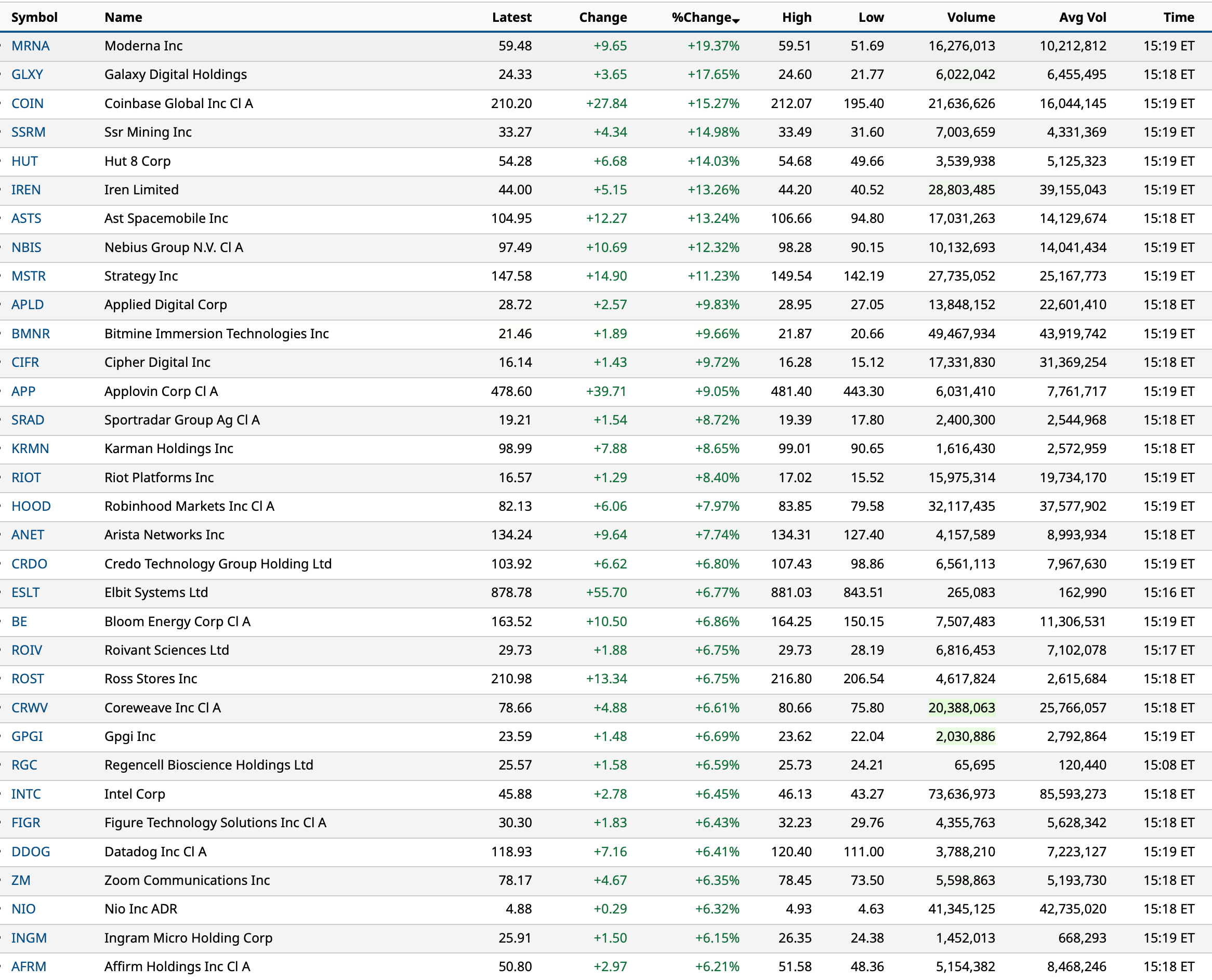
Task: Open the INTC ticker link
Action: 26,794
